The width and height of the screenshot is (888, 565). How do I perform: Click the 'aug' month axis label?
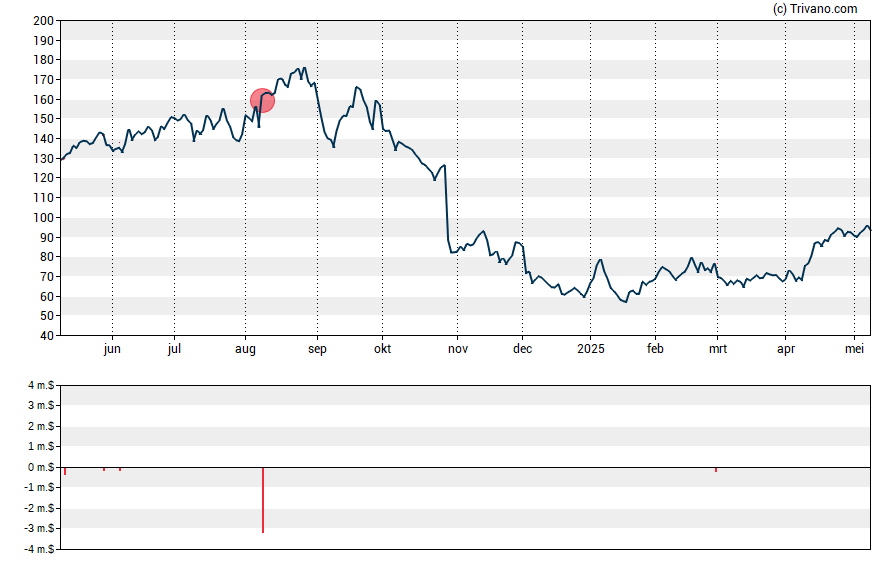(x=245, y=349)
